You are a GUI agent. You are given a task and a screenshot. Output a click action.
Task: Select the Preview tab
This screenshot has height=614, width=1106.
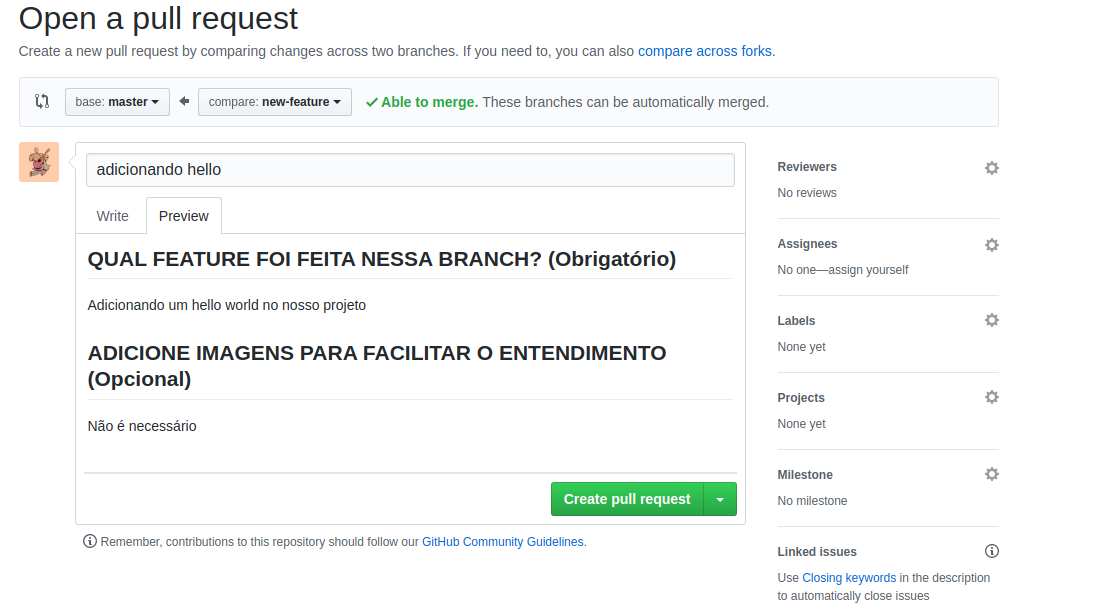coord(183,215)
